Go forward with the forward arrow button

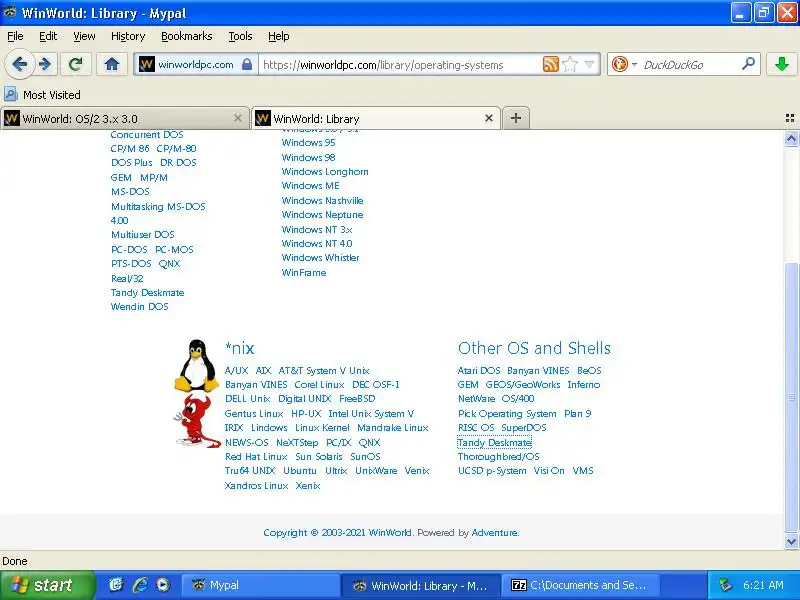pos(45,64)
